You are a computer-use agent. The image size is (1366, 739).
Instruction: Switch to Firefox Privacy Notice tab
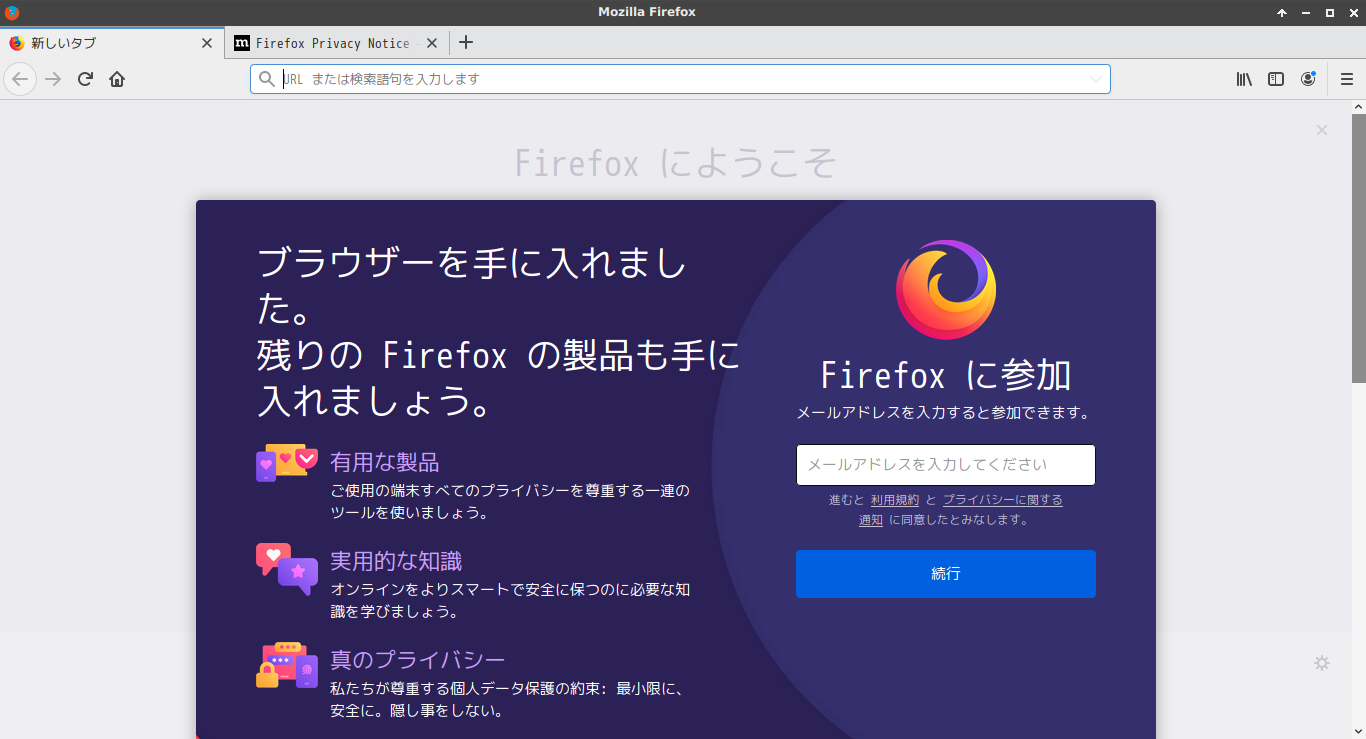coord(336,43)
